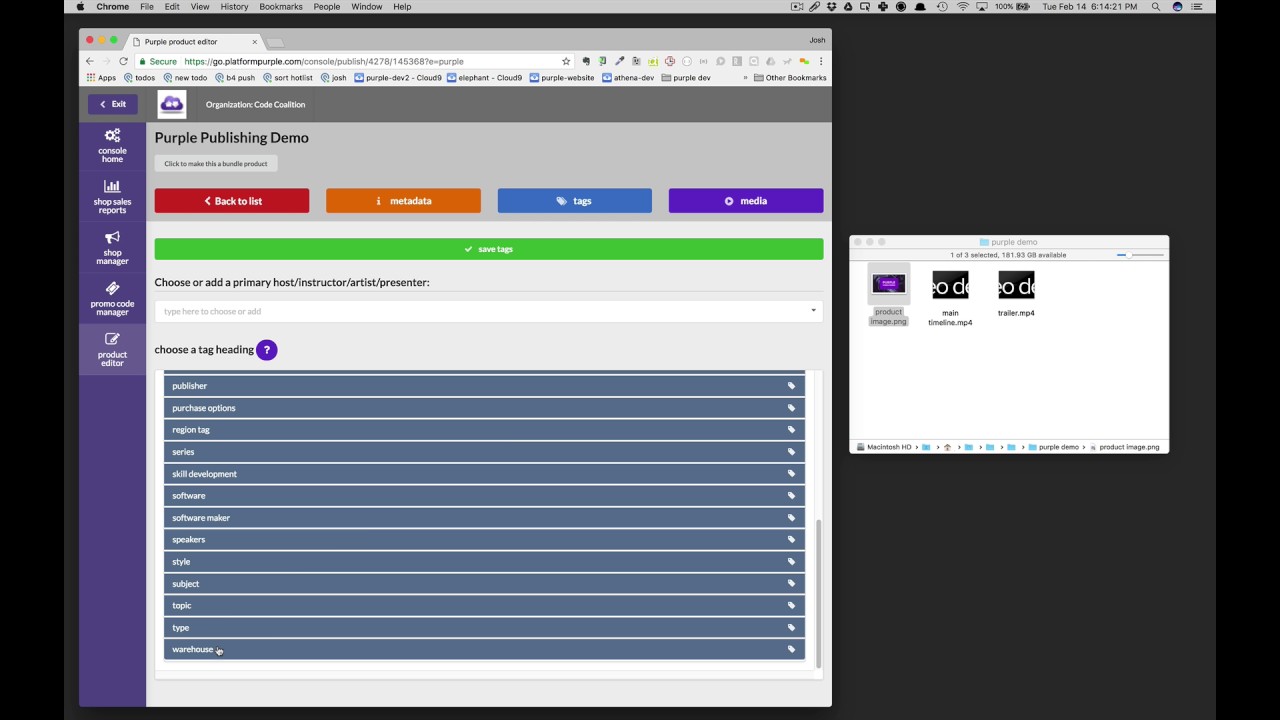Open the host/instructor chooser dropdown arrow
The width and height of the screenshot is (1280, 720).
[813, 311]
